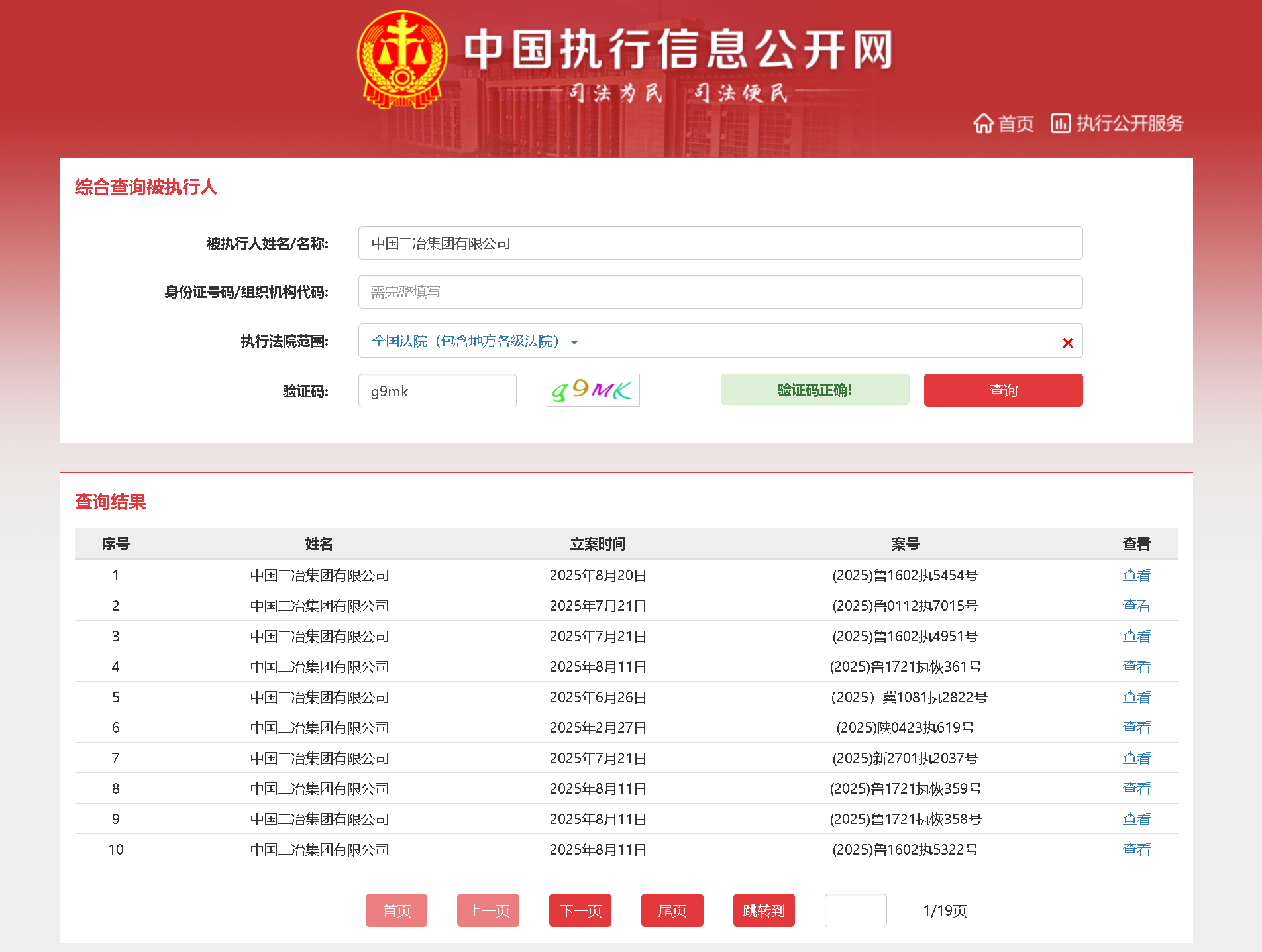Go to previous page with 上一页

488,910
